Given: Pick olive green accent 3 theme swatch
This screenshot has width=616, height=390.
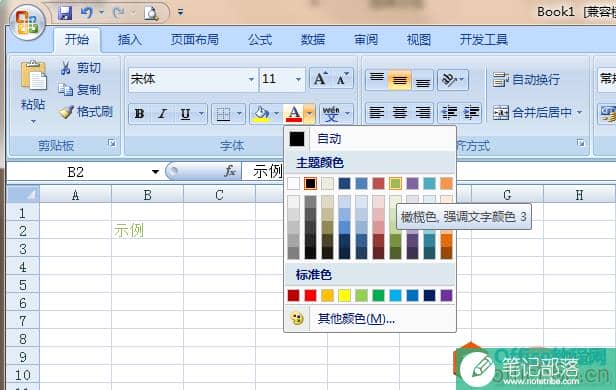Looking at the screenshot, I should click(x=395, y=183).
